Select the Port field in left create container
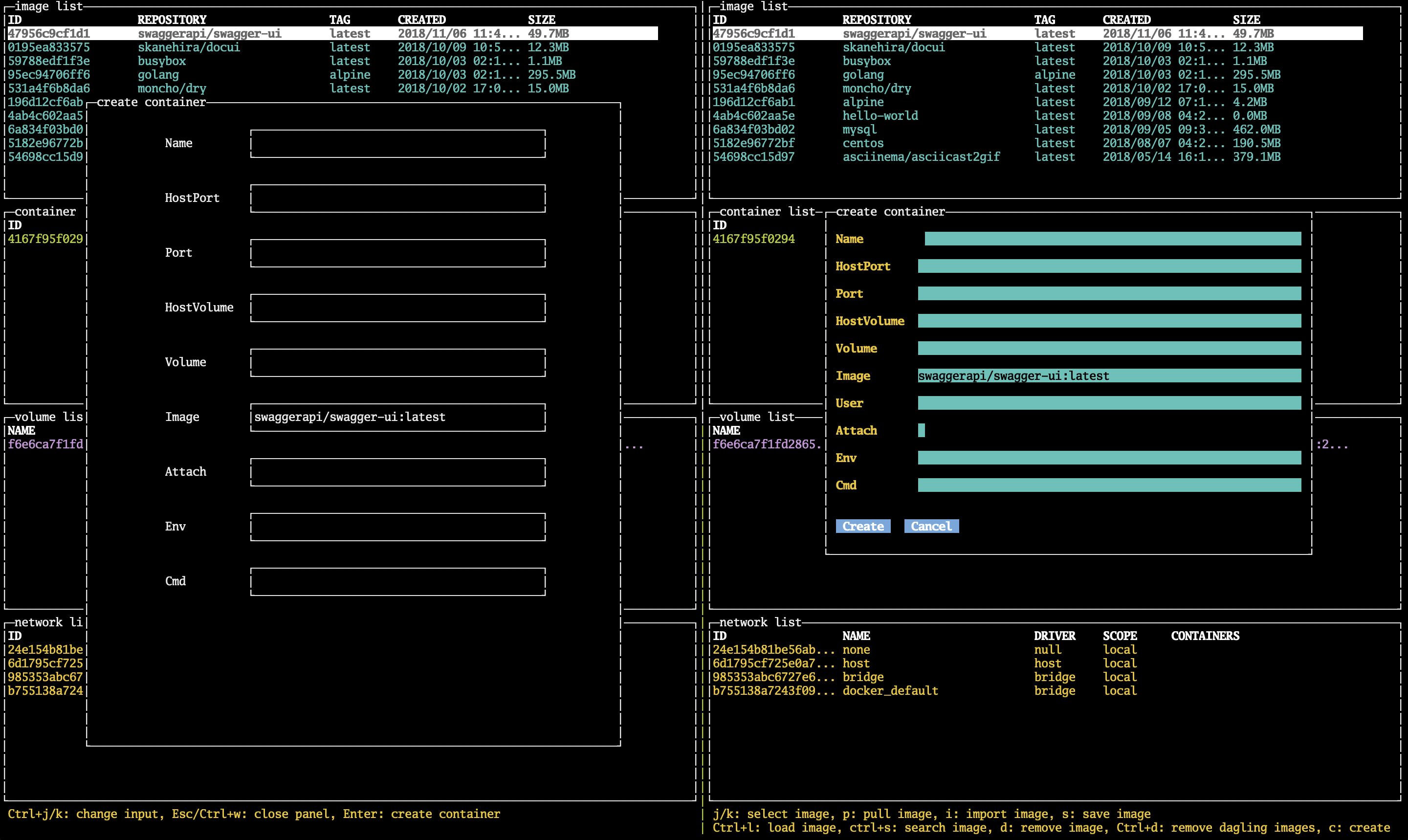The height and width of the screenshot is (840, 1408). click(x=398, y=253)
